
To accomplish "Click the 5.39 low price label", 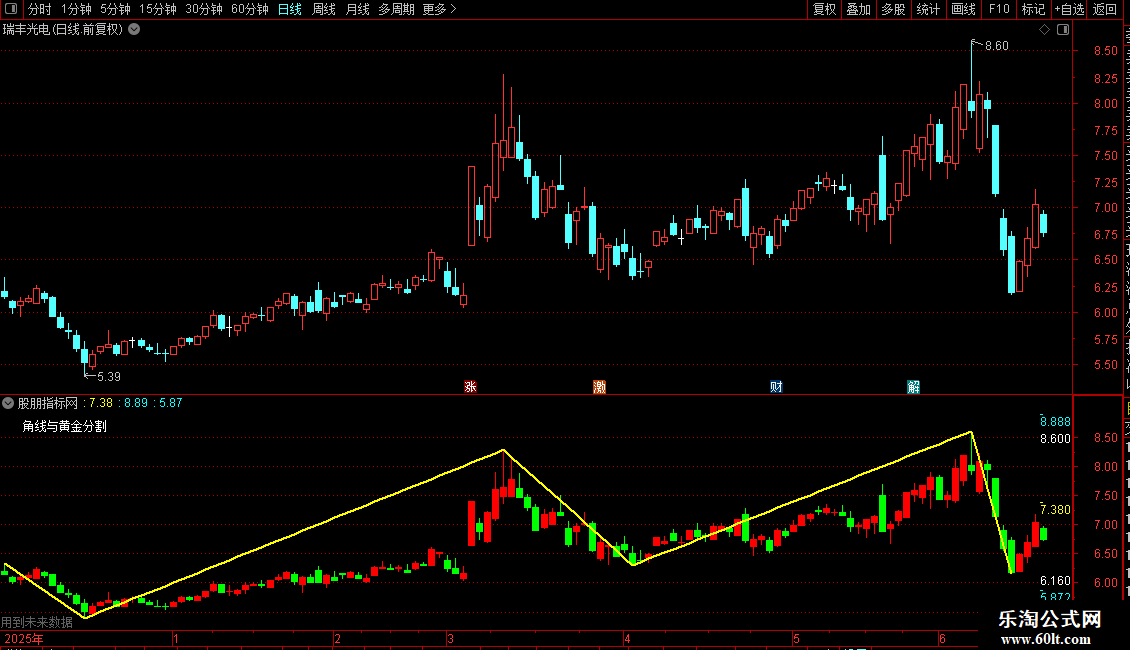I will coord(109,377).
